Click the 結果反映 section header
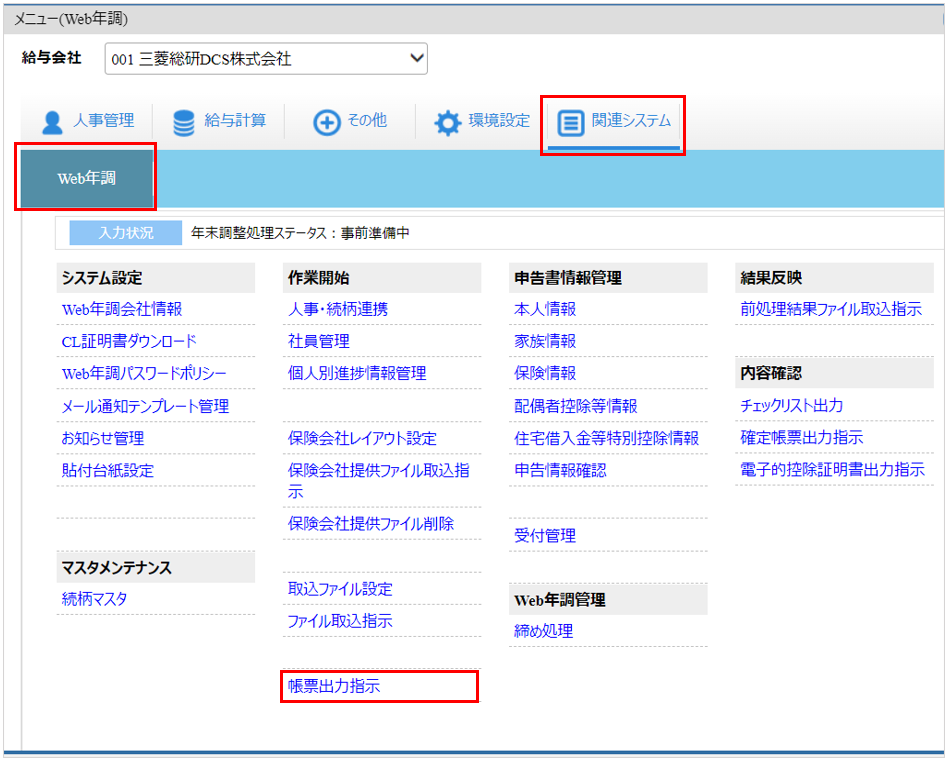The image size is (948, 761). click(834, 278)
